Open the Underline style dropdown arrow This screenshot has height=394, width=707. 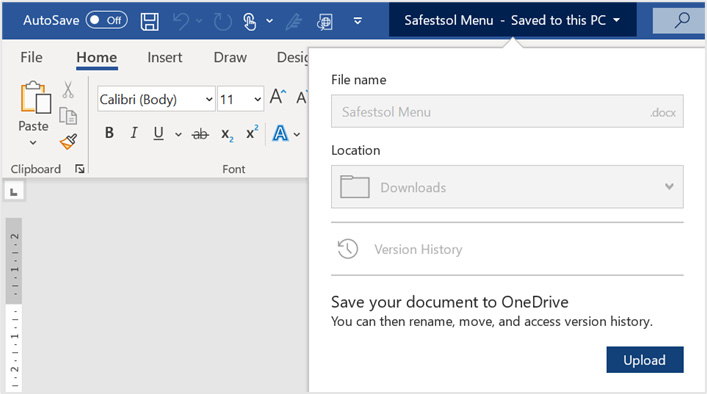coord(179,134)
